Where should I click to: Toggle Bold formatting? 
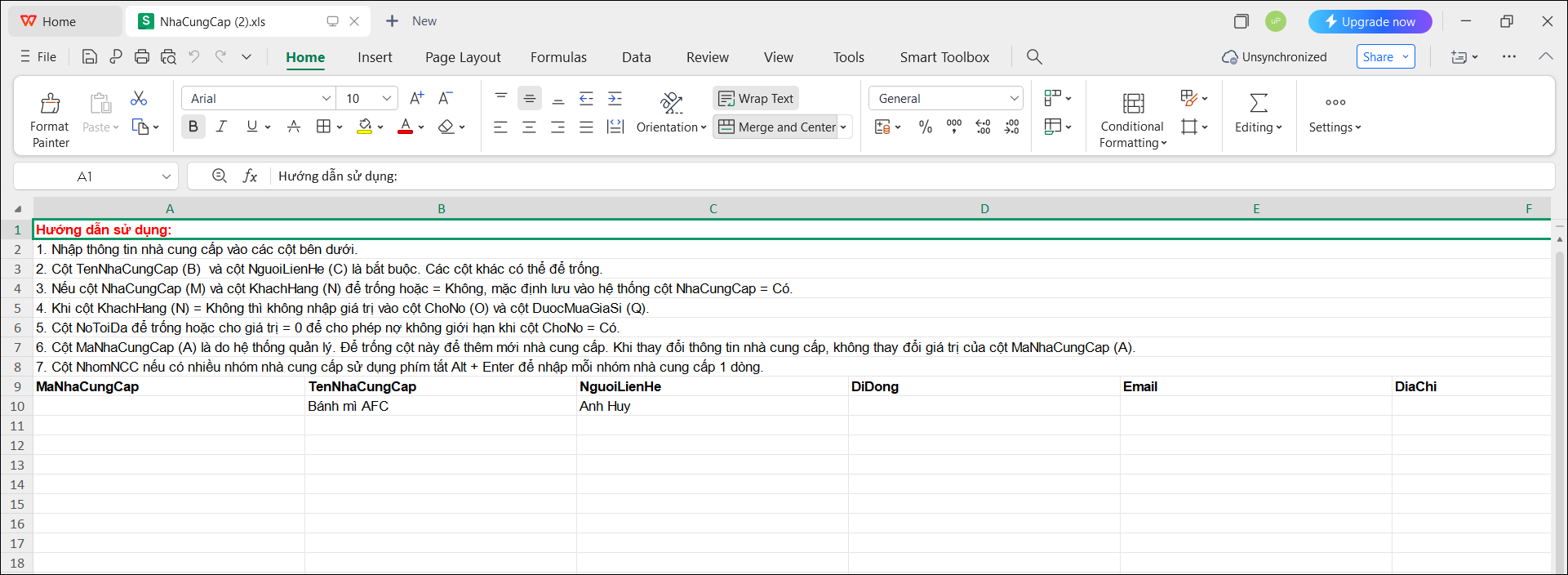tap(193, 127)
